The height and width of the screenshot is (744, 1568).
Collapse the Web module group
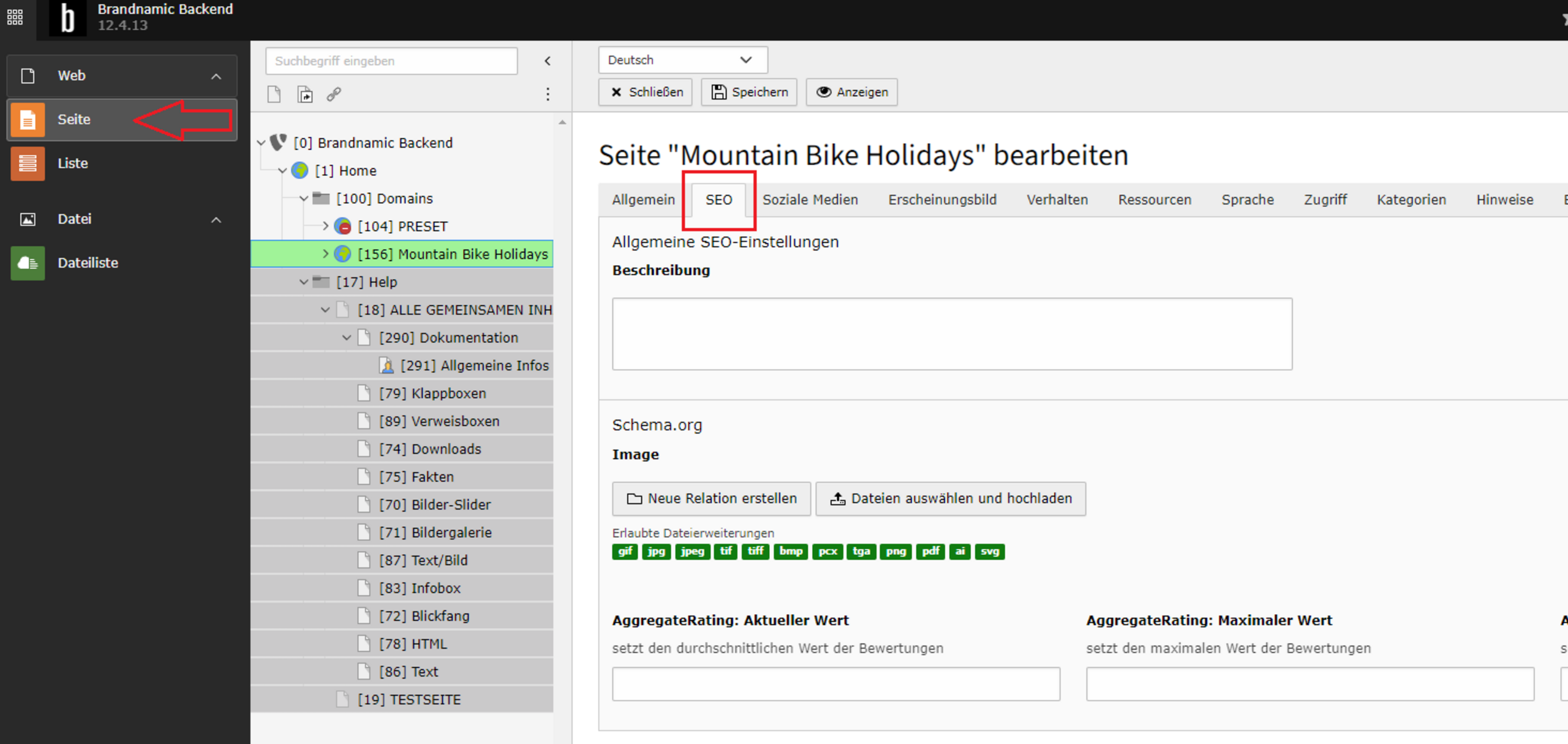(x=216, y=76)
